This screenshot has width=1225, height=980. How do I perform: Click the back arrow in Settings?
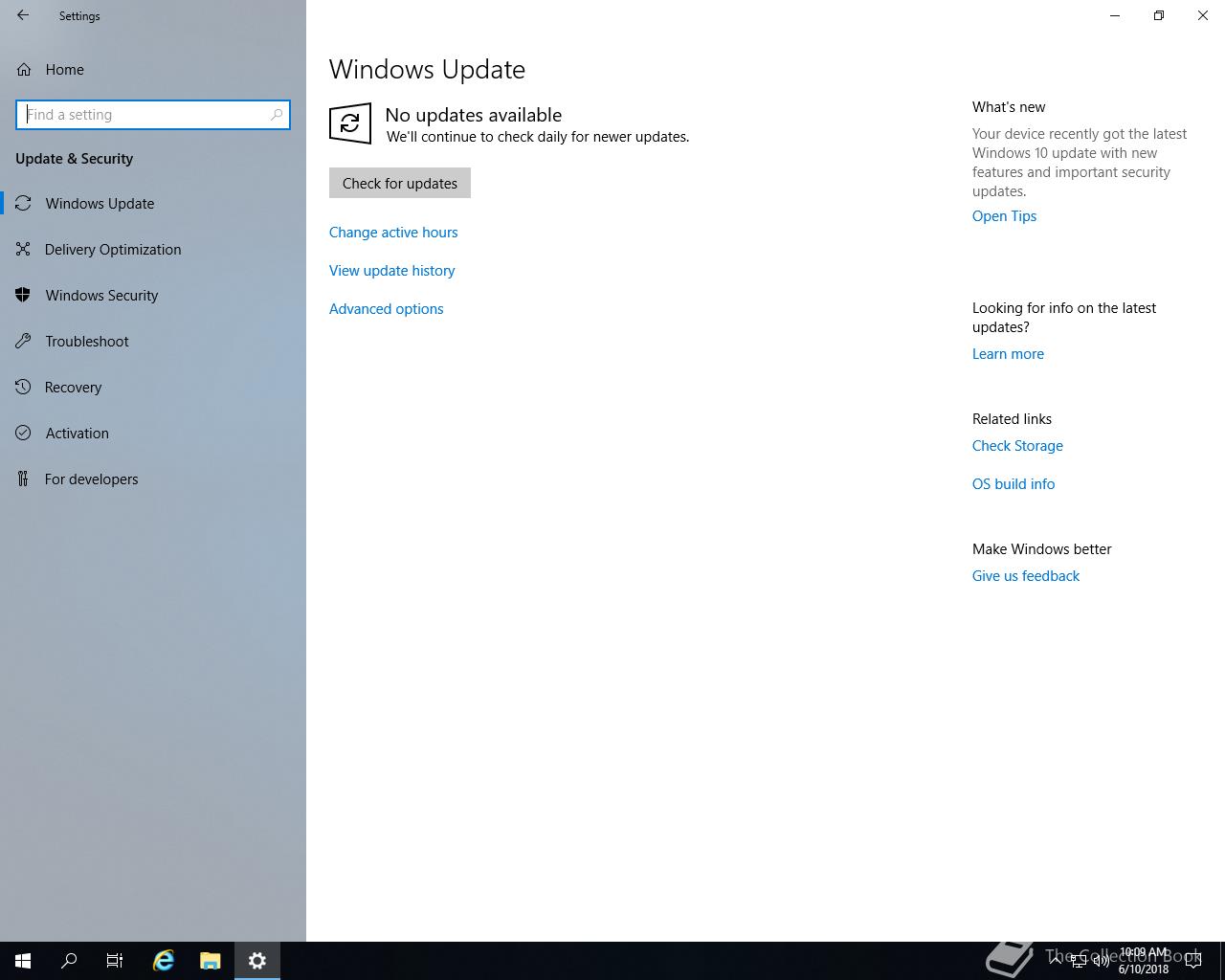pos(23,15)
